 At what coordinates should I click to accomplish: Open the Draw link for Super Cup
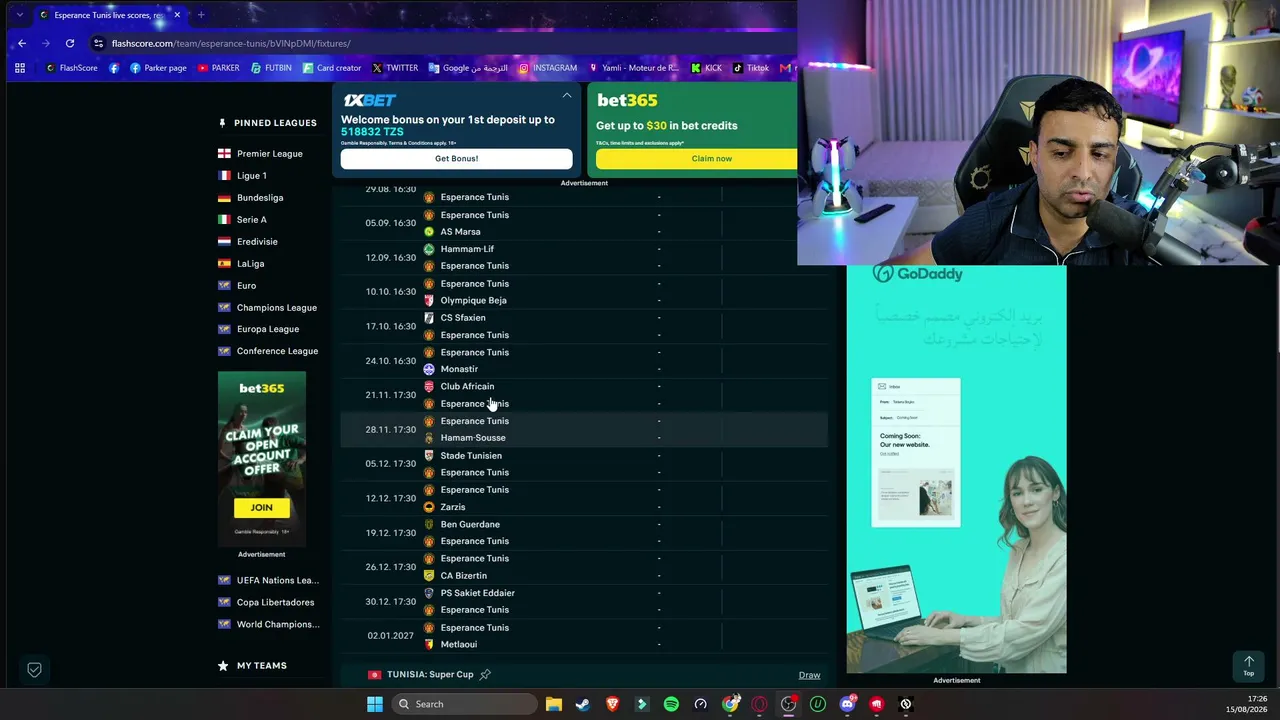(809, 676)
